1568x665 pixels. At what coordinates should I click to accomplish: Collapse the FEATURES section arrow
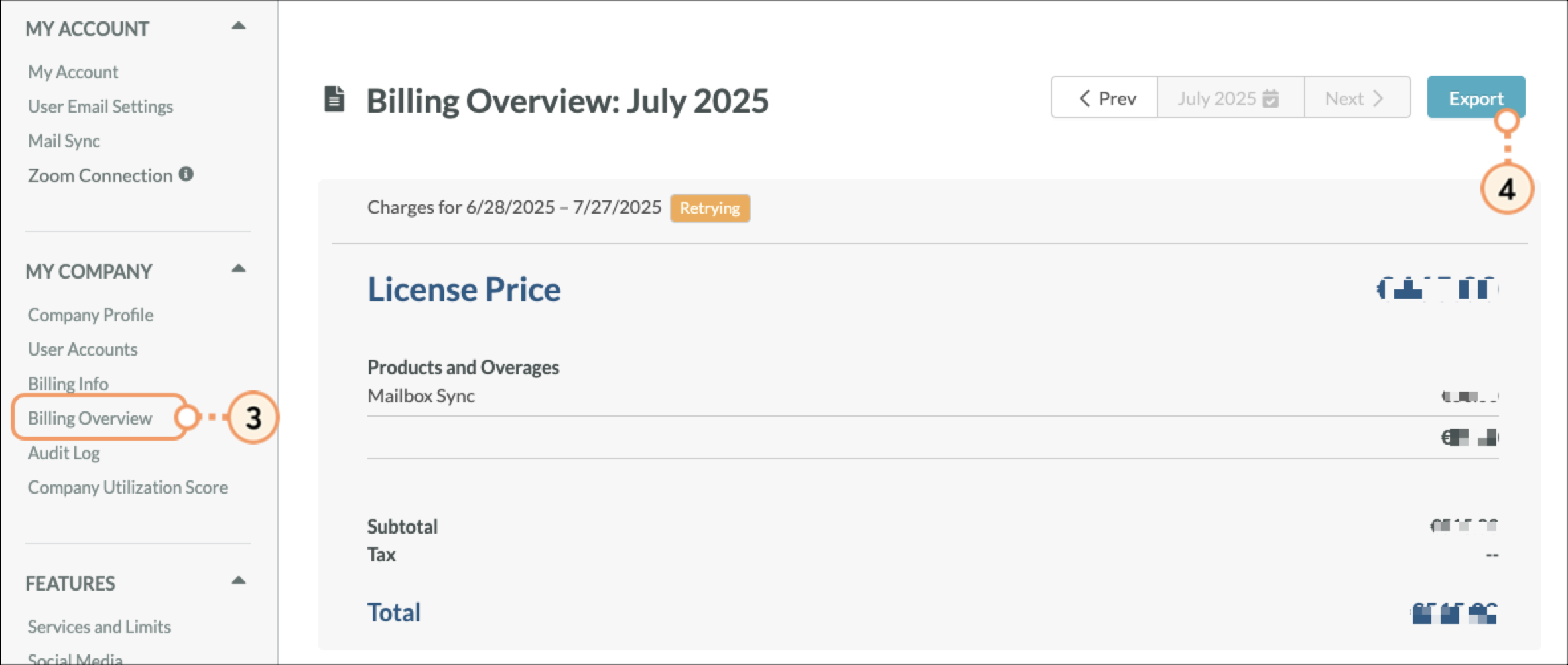pos(239,581)
